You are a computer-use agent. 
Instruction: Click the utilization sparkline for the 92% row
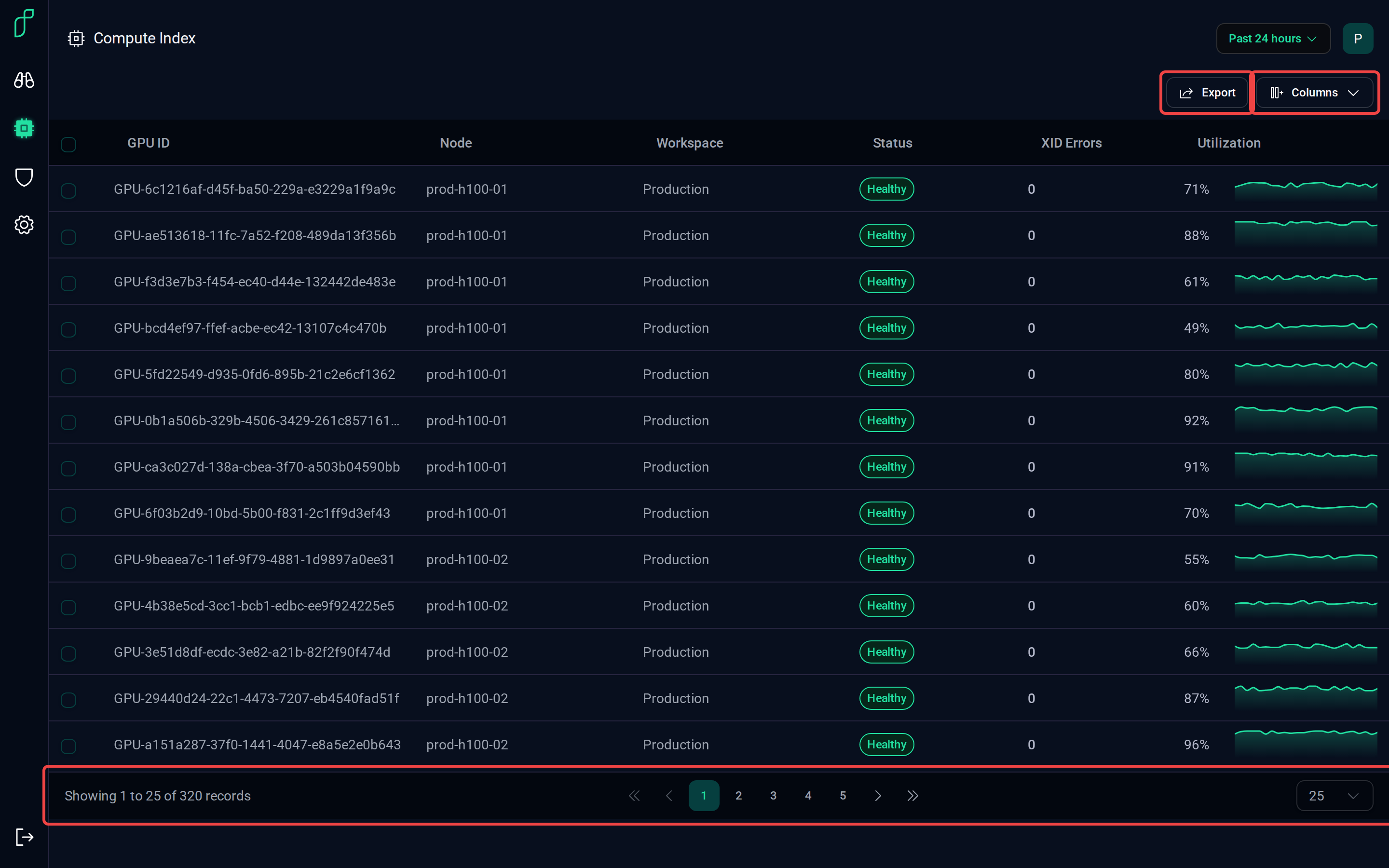pos(1306,419)
